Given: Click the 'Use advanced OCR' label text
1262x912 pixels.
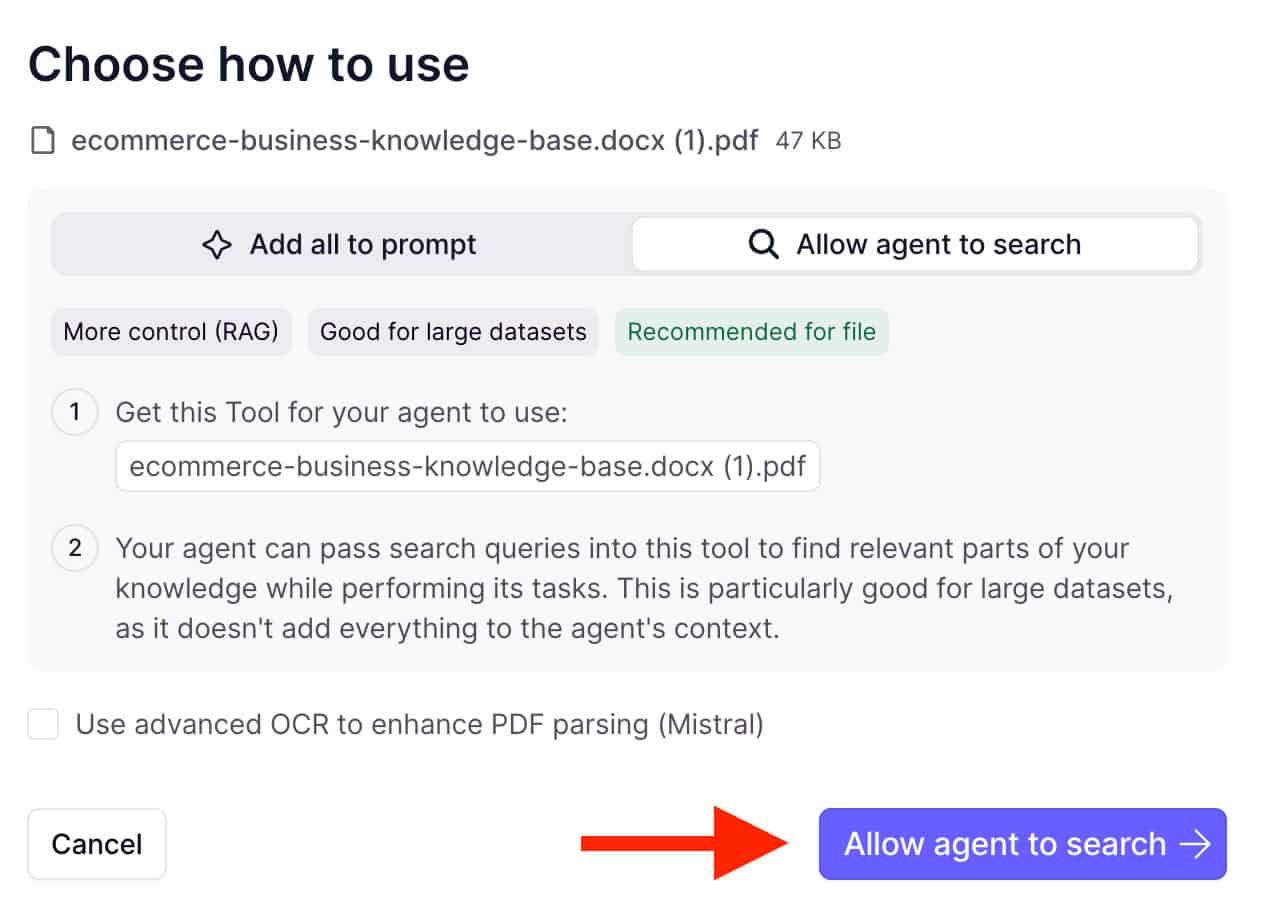Looking at the screenshot, I should coord(420,724).
